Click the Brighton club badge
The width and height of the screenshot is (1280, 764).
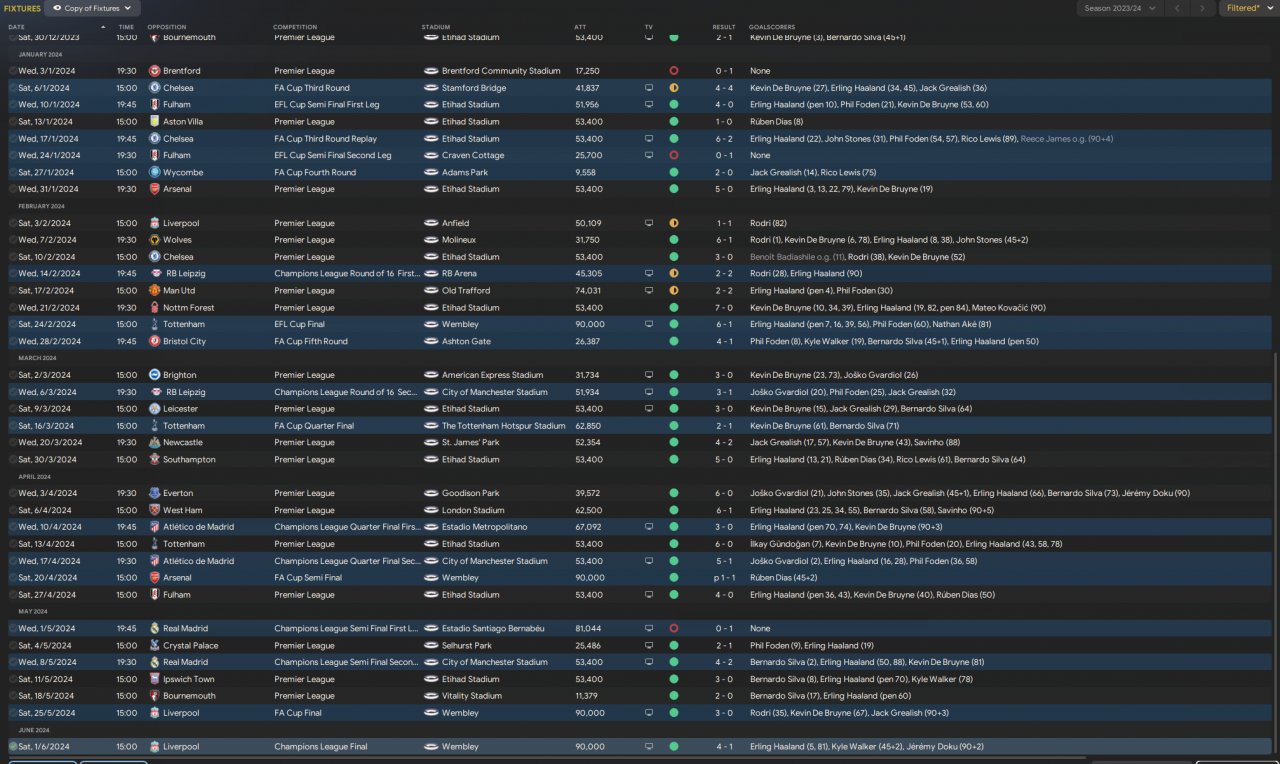click(x=154, y=375)
